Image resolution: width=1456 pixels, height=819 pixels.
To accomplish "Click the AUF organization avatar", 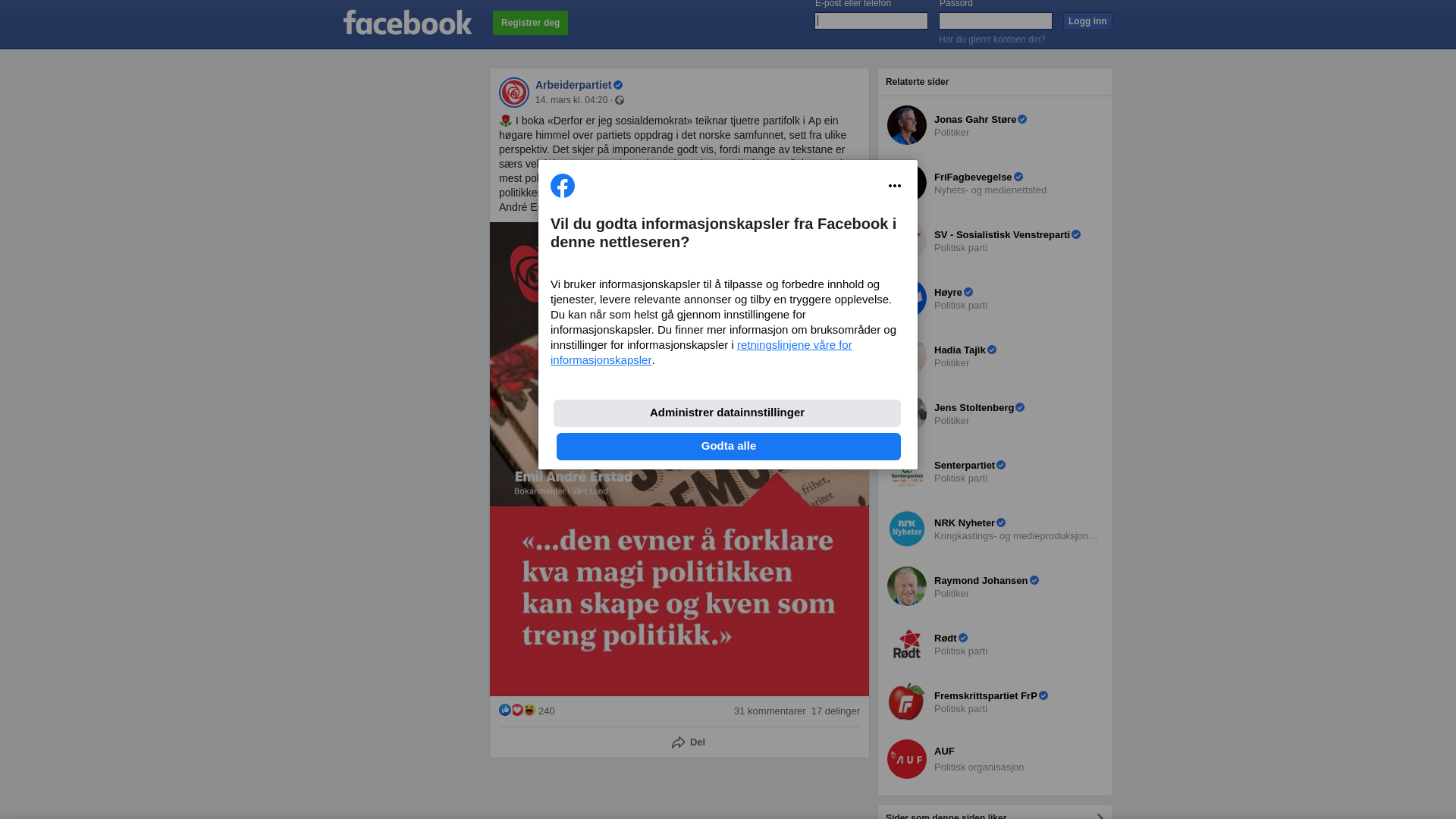I will (907, 759).
